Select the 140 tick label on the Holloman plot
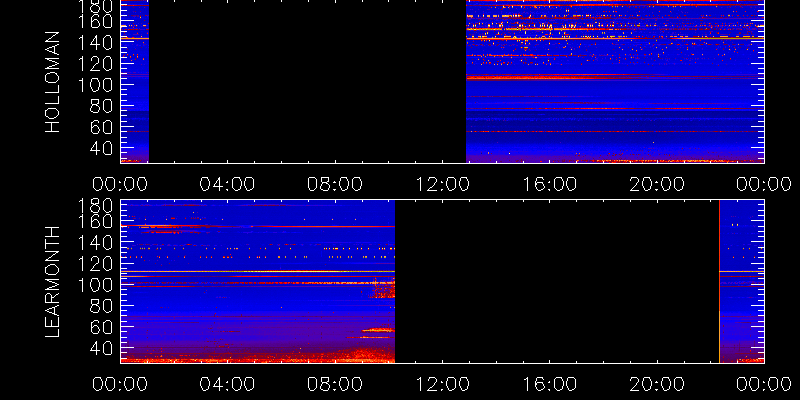 coord(94,42)
